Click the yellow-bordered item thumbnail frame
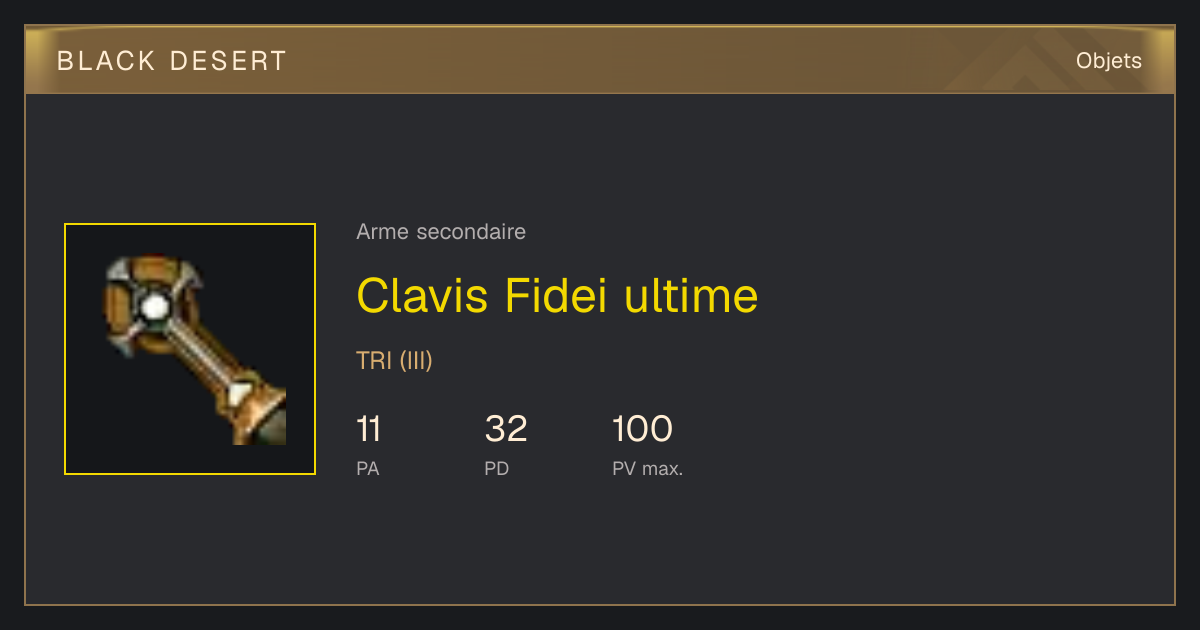This screenshot has height=630, width=1200. 190,349
